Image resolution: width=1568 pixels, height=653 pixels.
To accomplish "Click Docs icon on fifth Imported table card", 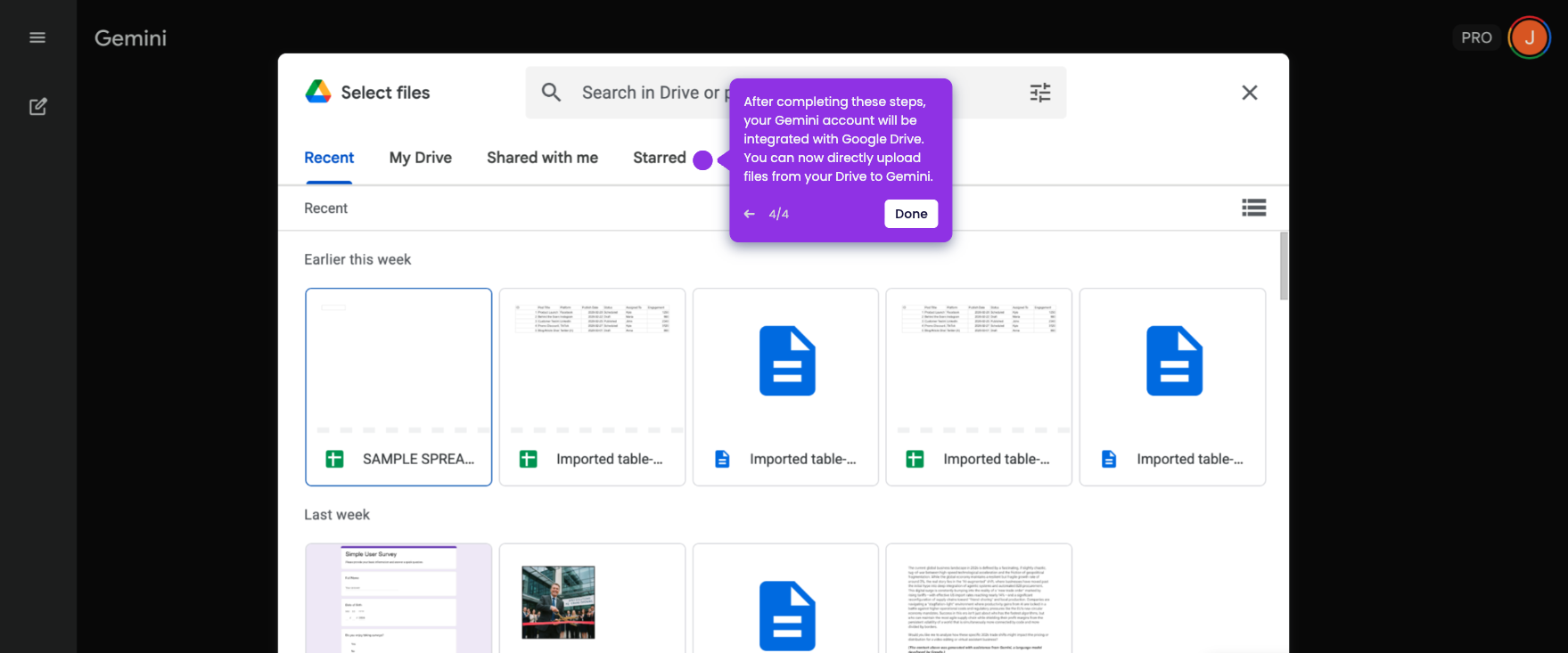I will pos(1109,459).
